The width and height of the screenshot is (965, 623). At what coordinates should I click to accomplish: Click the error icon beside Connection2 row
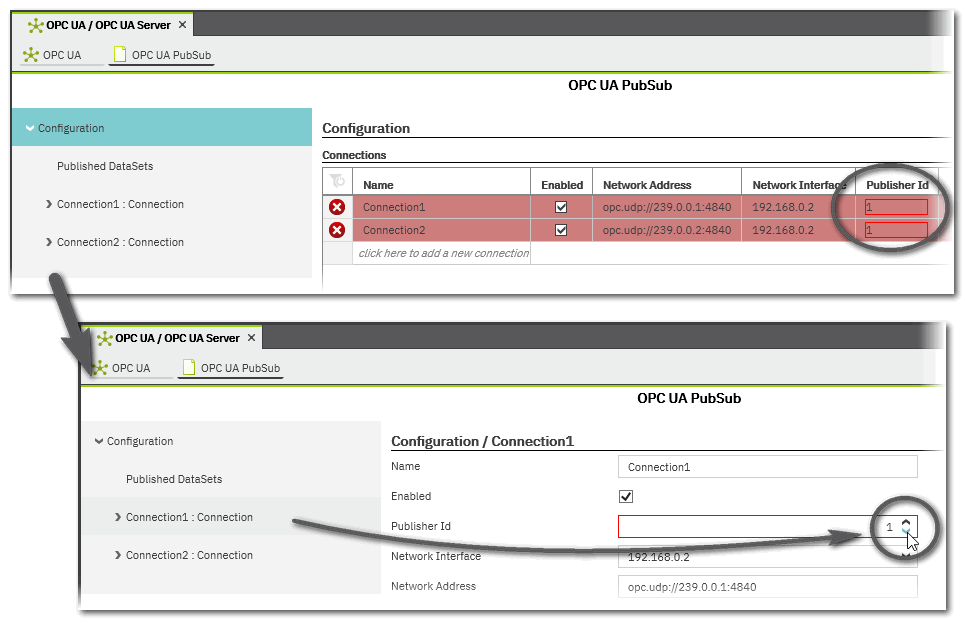coord(337,230)
